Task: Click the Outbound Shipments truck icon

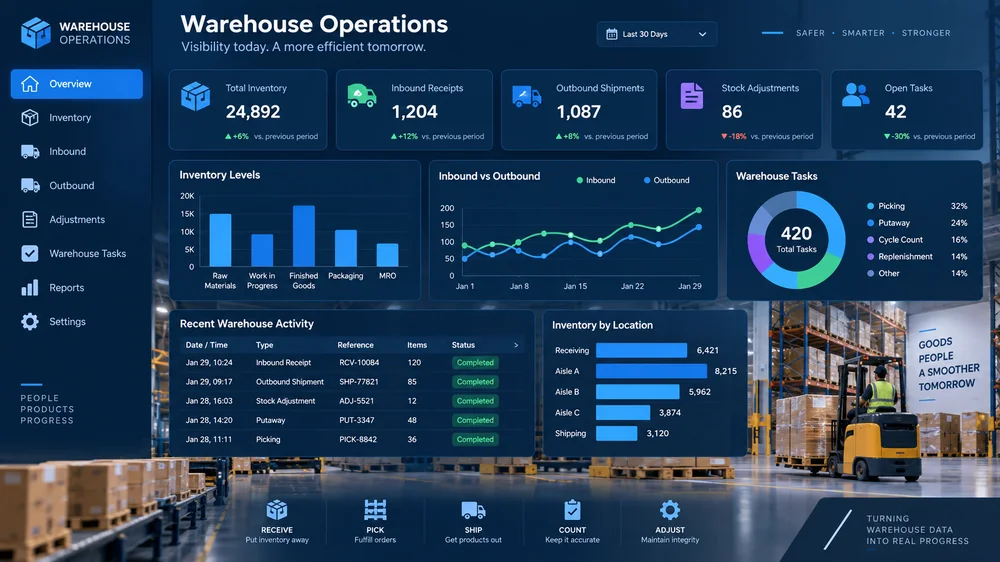Action: [x=527, y=96]
